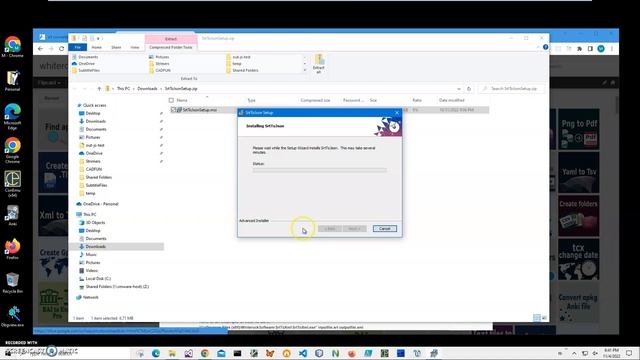This screenshot has width=640, height=360.
Task: Click the Search SrtToJsonSetup.zip field
Action: coord(511,89)
